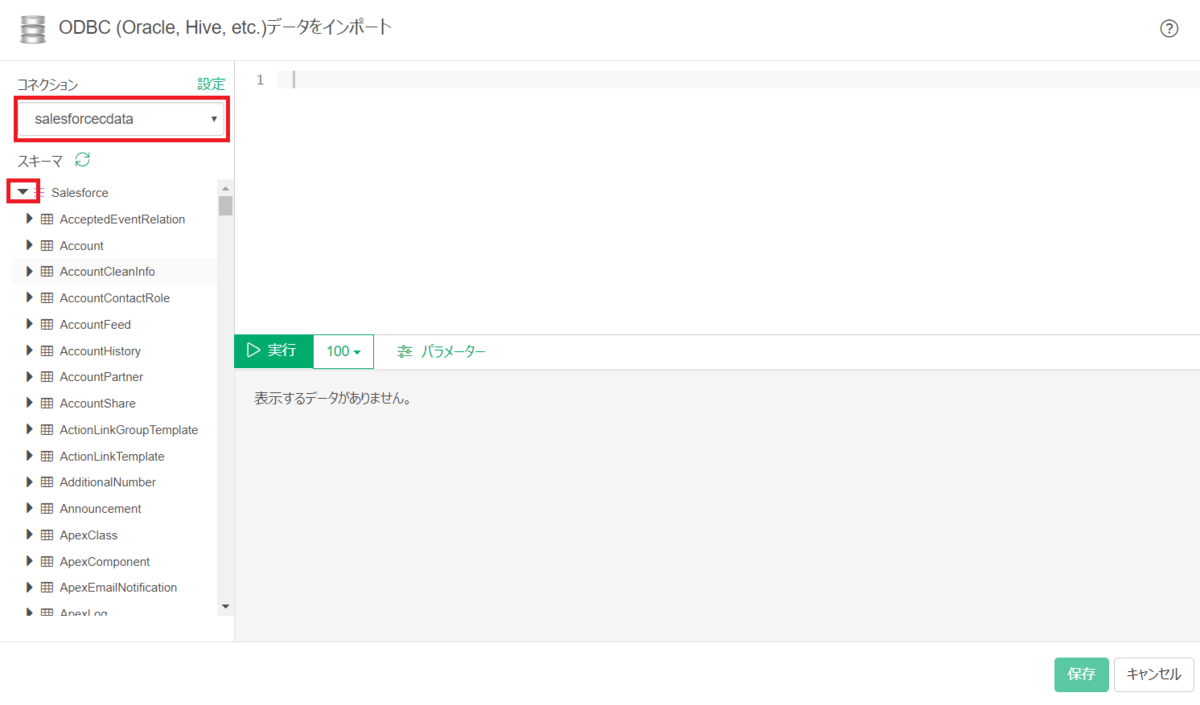
Task: Expand the Account table node
Action: point(30,245)
